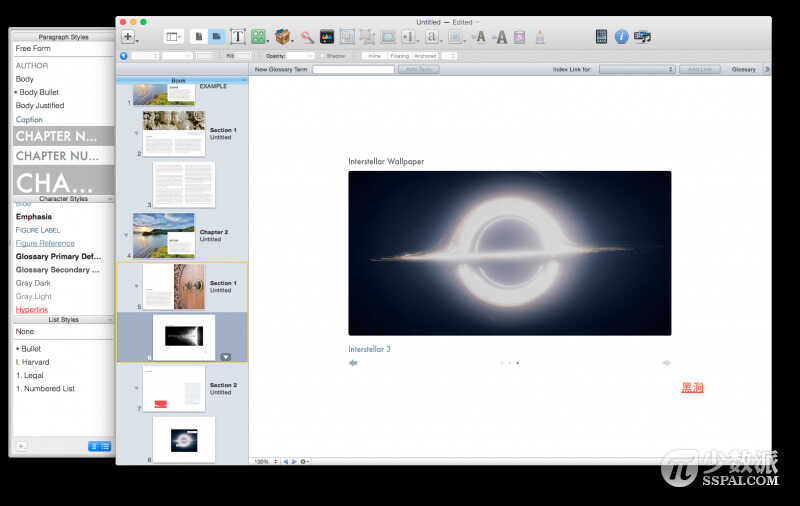Toggle the right blue list button at the drawer bottom
Image resolution: width=800 pixels, height=506 pixels.
point(105,446)
